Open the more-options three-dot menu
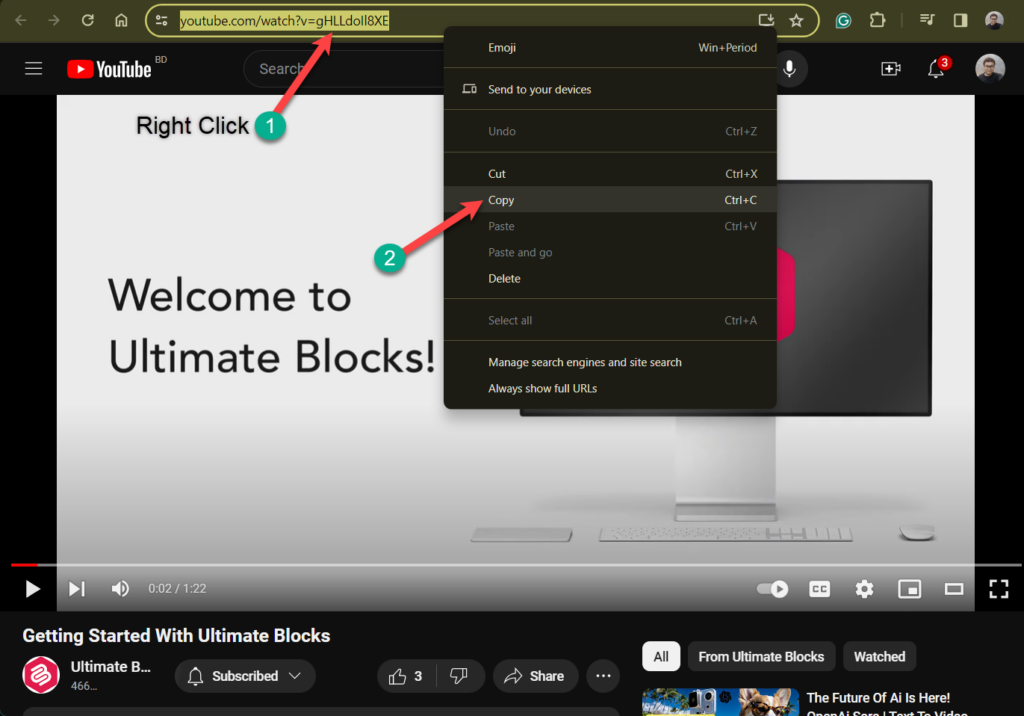The width and height of the screenshot is (1024, 716). tap(603, 676)
